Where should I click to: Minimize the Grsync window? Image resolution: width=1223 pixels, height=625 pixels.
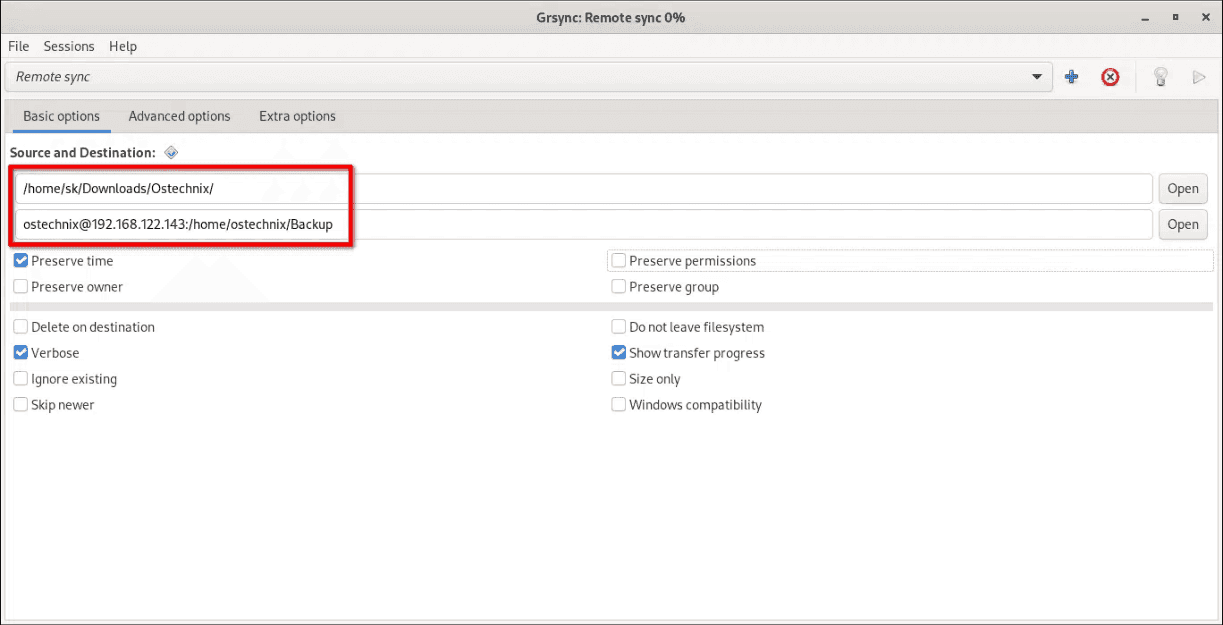1145,18
